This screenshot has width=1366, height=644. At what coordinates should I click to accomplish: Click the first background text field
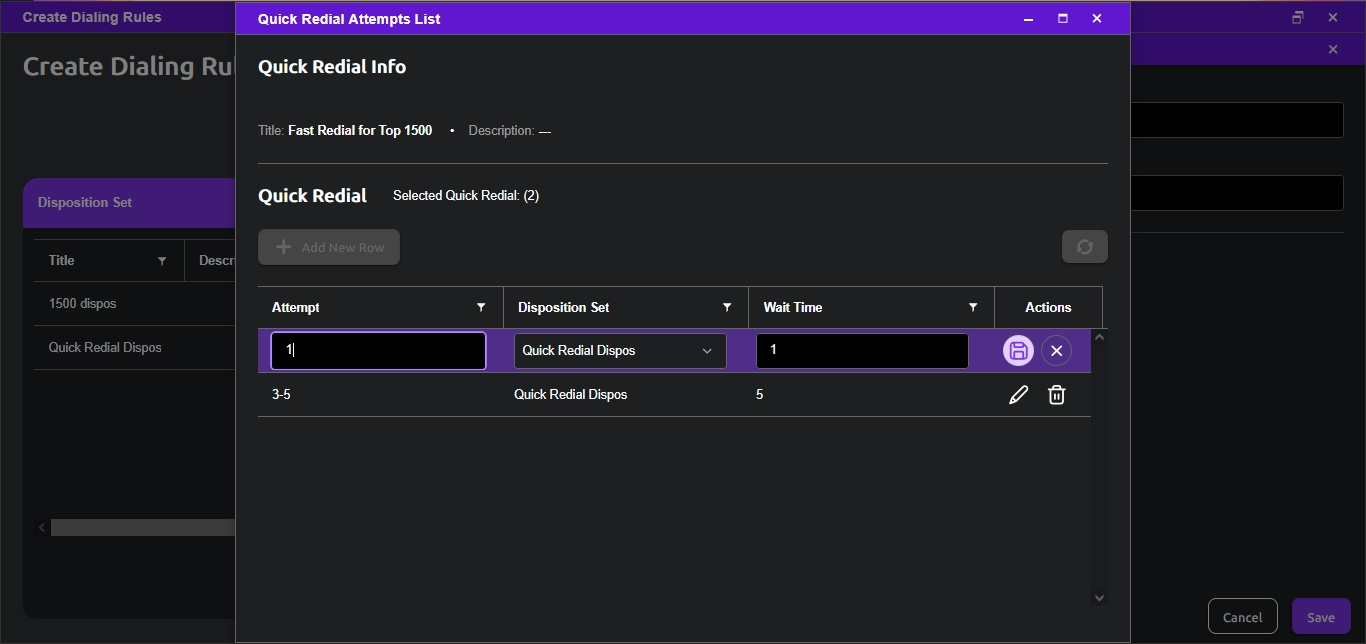(1237, 120)
